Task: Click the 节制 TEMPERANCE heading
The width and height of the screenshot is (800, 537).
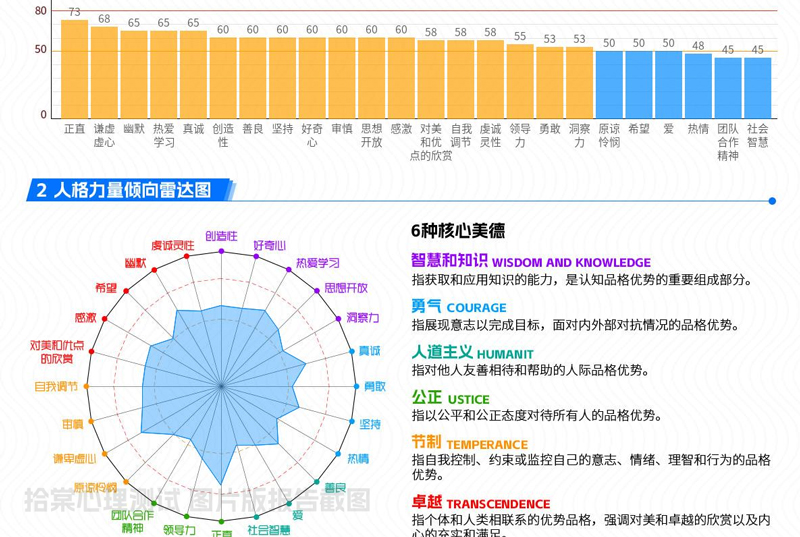Action: click(469, 442)
